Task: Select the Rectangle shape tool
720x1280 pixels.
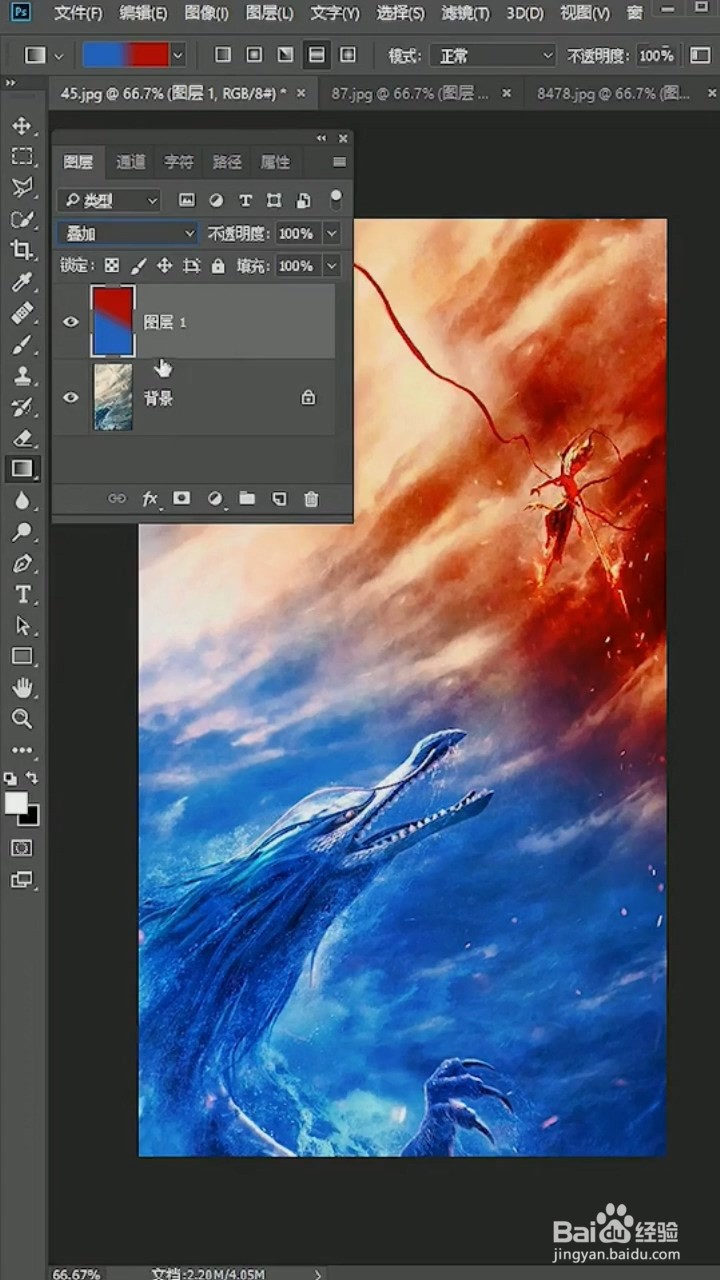Action: (22, 657)
